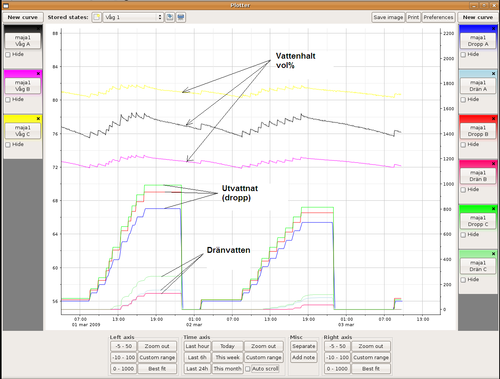Remove the maja1 Dropp C curve
The height and width of the screenshot is (379, 500).
click(494, 209)
